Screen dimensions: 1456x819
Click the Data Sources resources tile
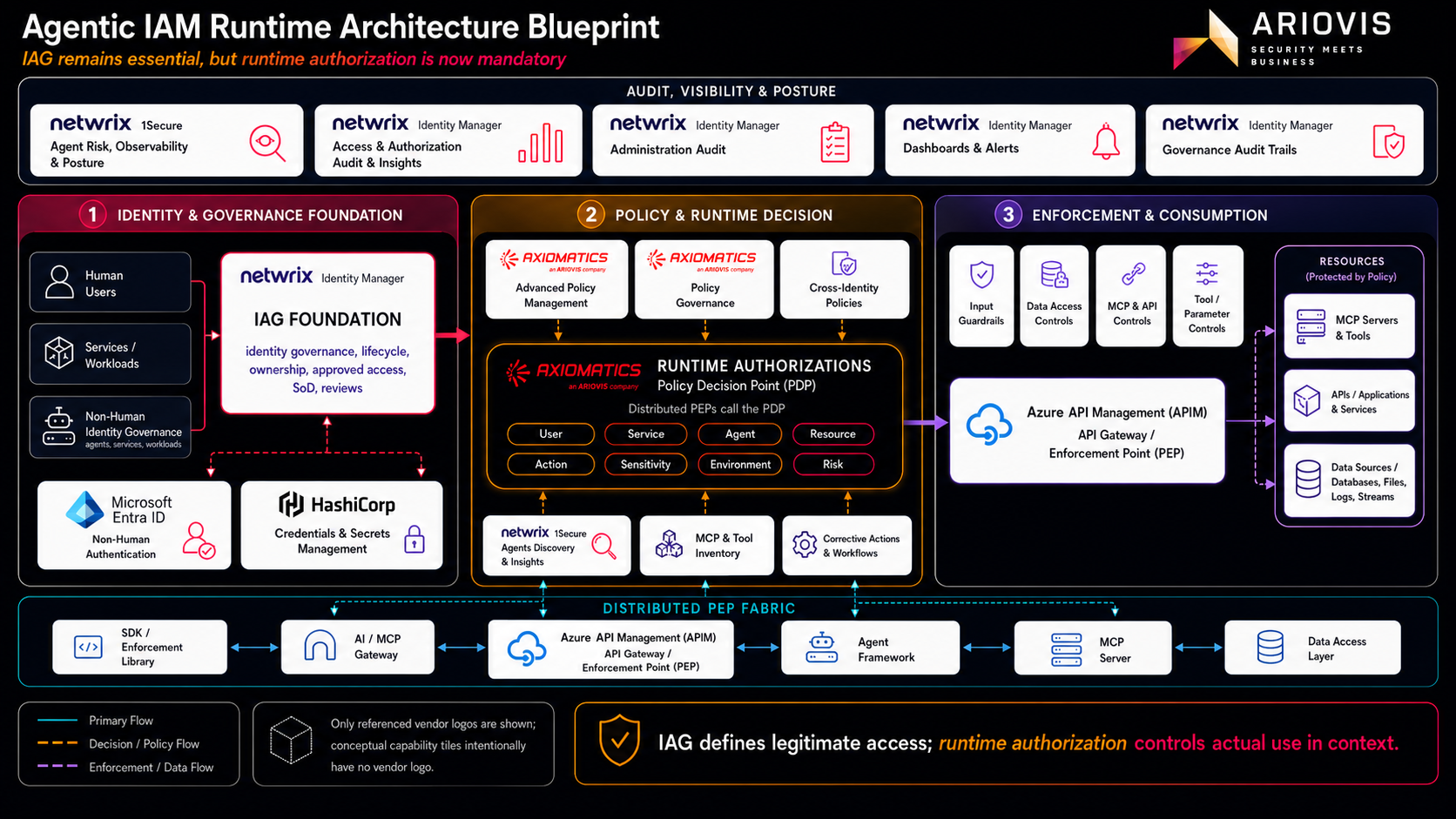coord(1349,481)
